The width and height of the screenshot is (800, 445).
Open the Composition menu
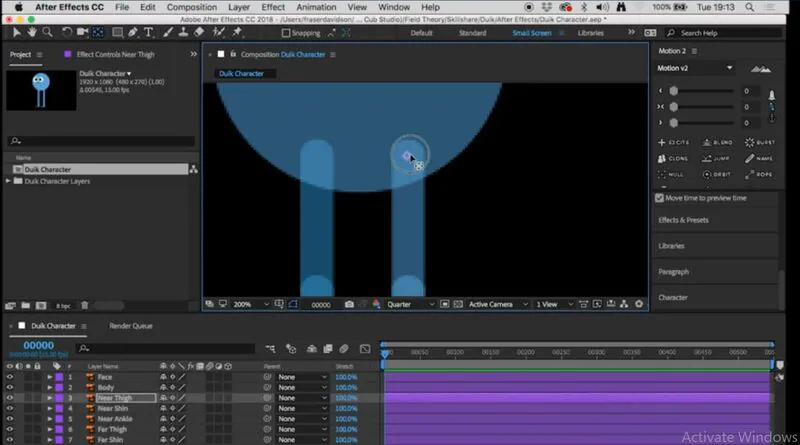[191, 7]
